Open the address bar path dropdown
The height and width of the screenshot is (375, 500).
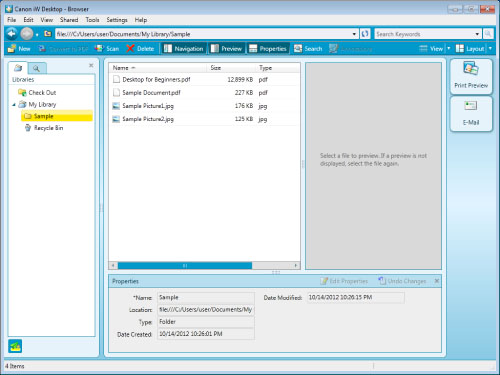pos(354,34)
